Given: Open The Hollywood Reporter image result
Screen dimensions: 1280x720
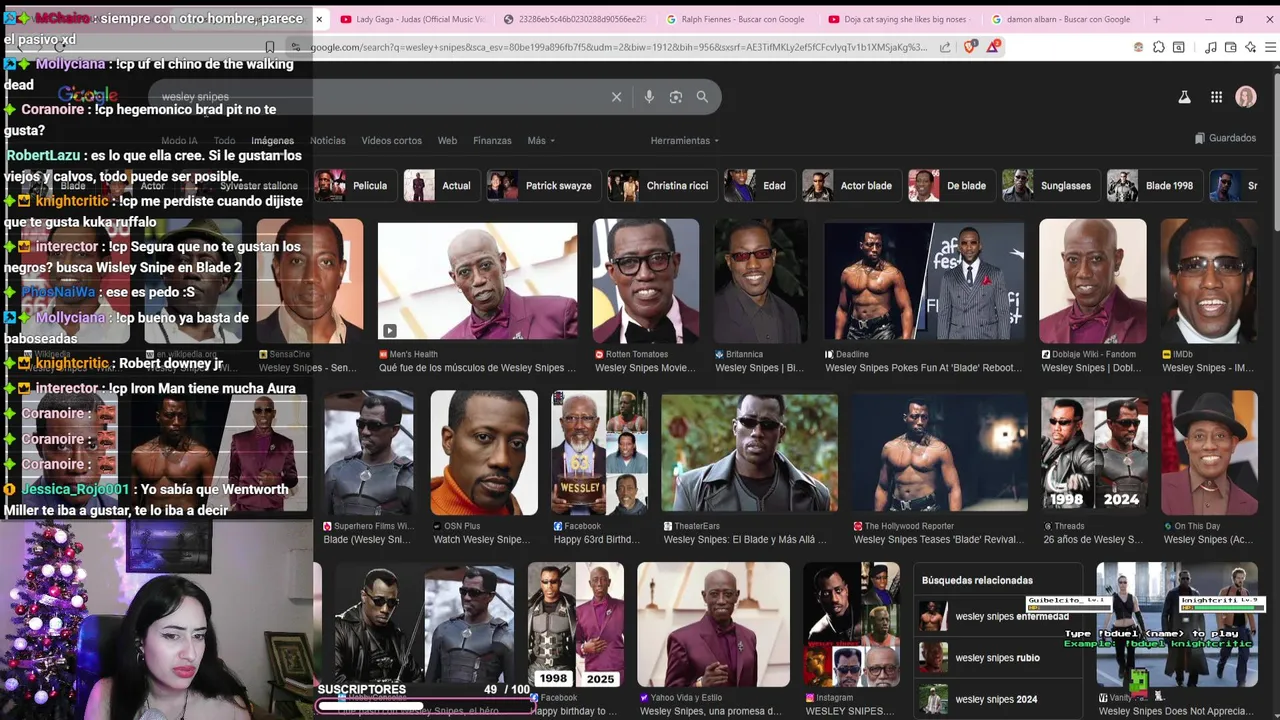Looking at the screenshot, I should (940, 453).
